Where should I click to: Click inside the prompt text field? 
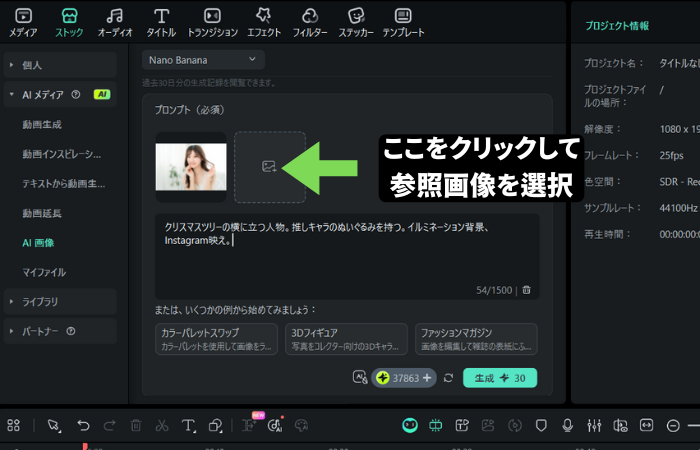(x=347, y=256)
